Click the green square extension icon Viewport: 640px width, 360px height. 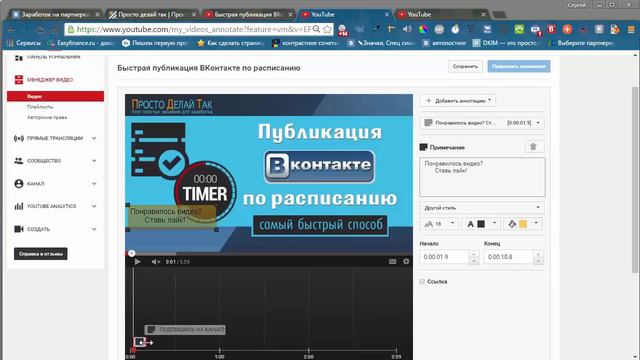(519, 29)
